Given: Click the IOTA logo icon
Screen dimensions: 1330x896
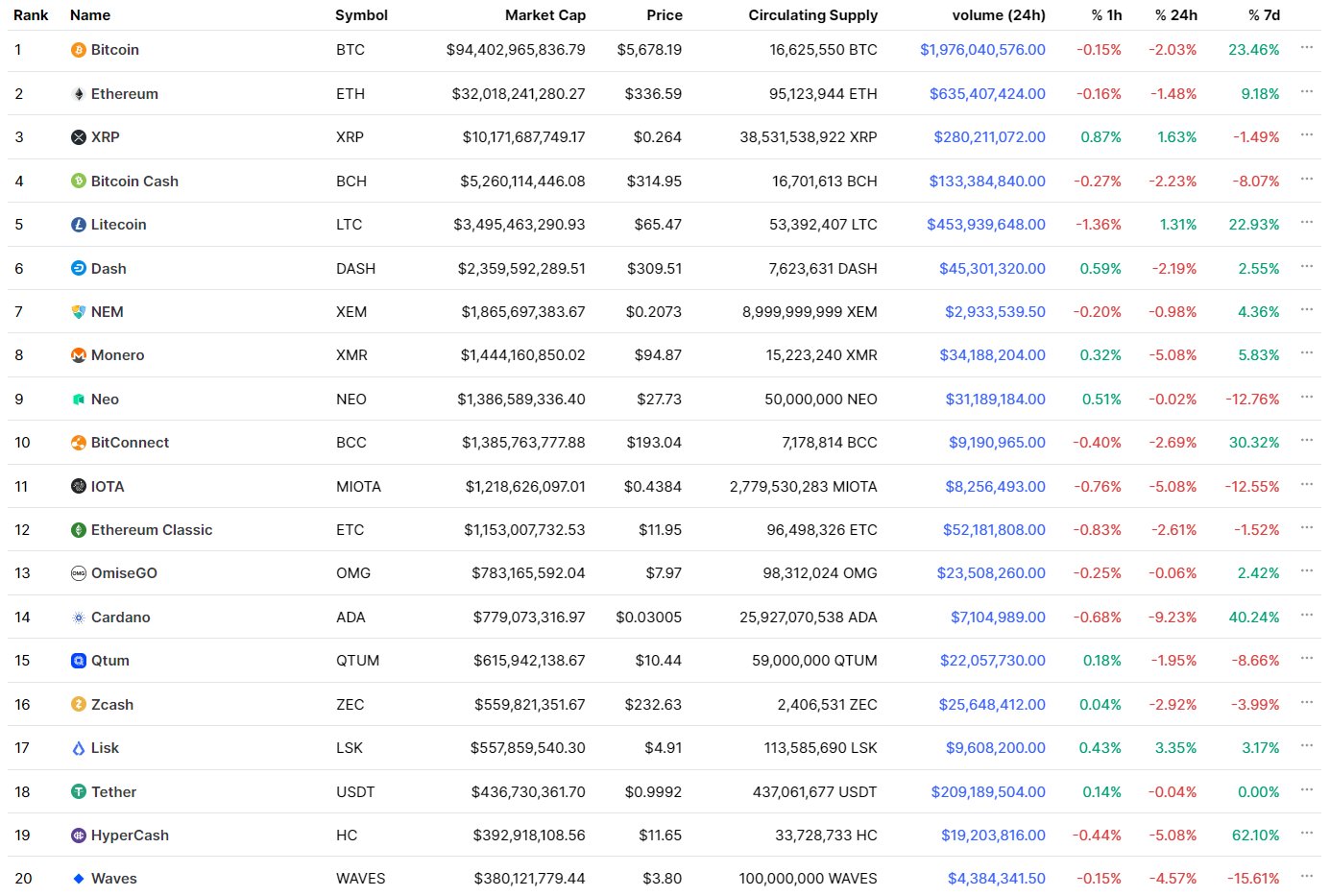Looking at the screenshot, I should click(x=79, y=487).
